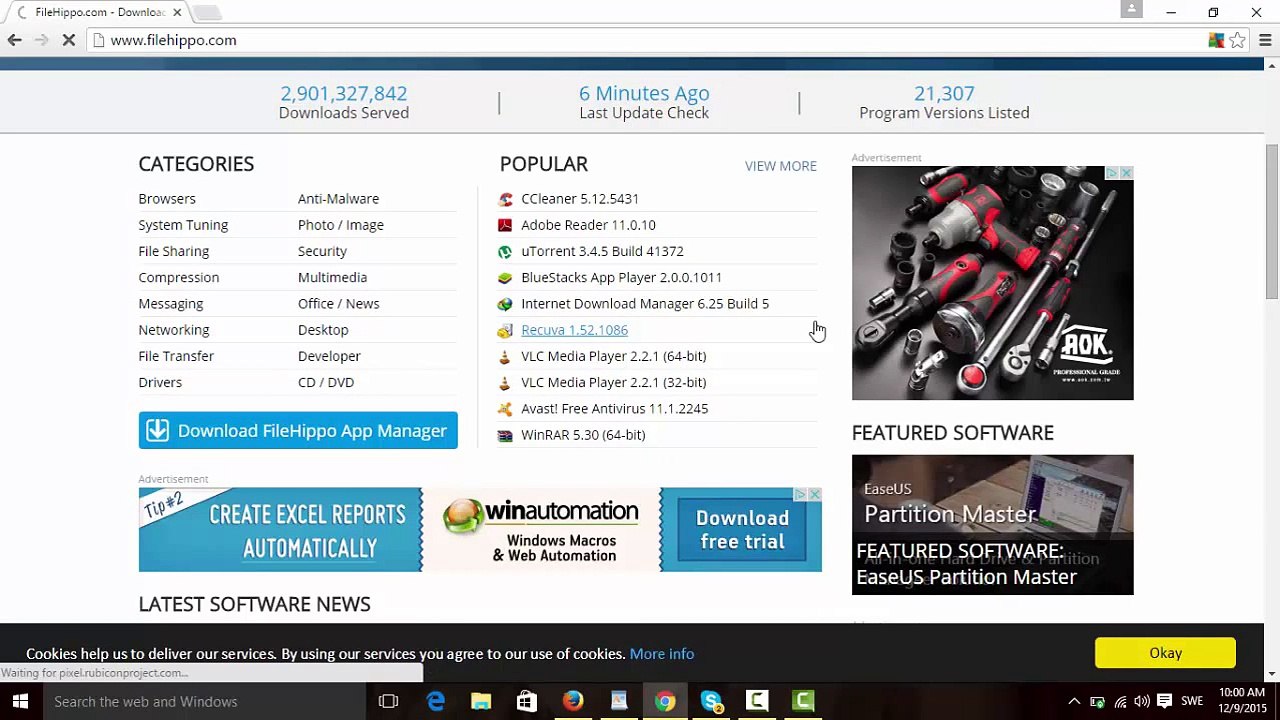This screenshot has height=720, width=1280.
Task: Open File Explorer from the taskbar
Action: point(481,701)
